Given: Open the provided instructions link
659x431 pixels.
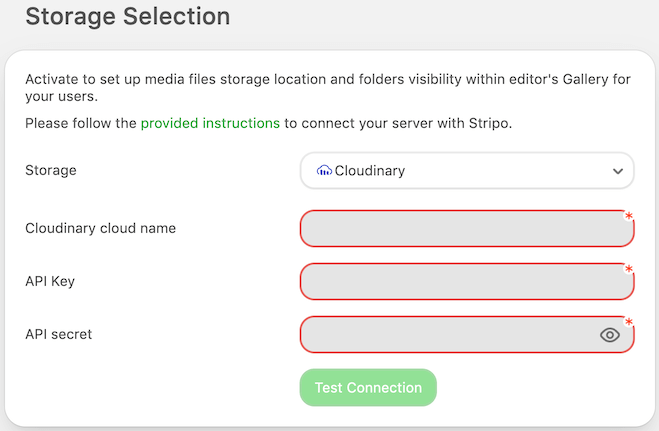Looking at the screenshot, I should tap(210, 124).
